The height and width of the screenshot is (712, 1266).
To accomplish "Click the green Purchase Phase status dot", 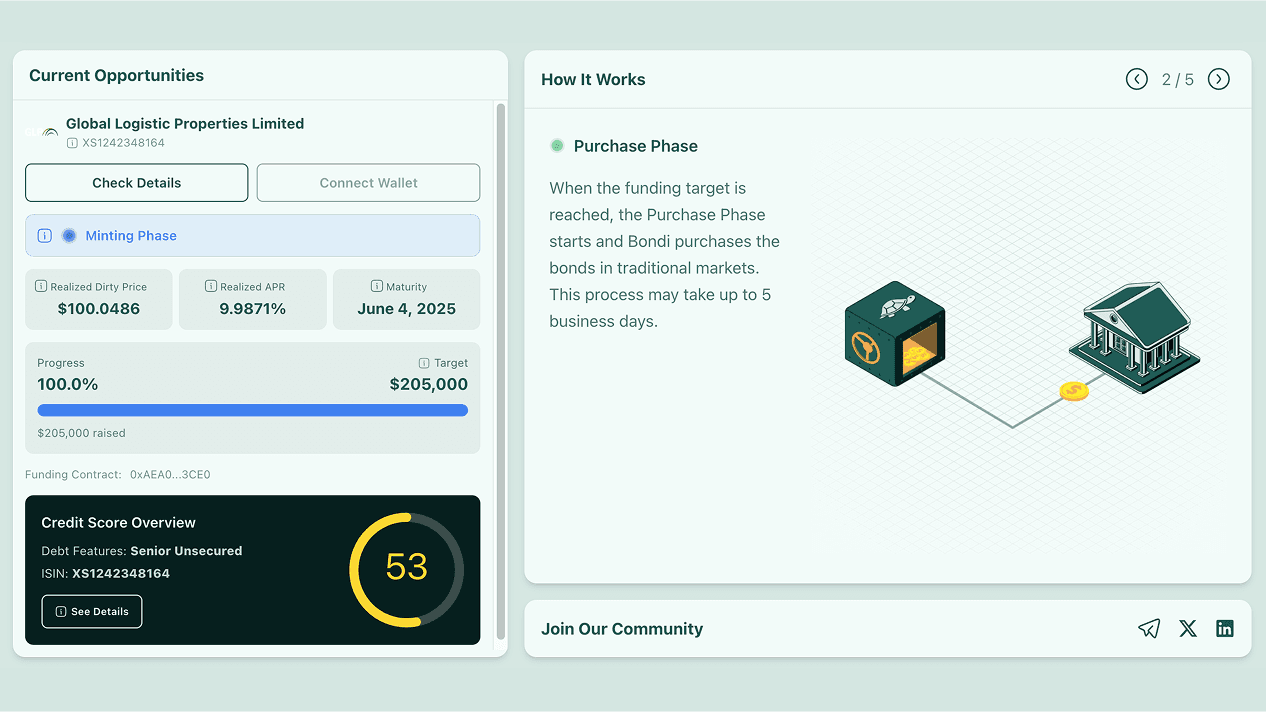I will 557,146.
